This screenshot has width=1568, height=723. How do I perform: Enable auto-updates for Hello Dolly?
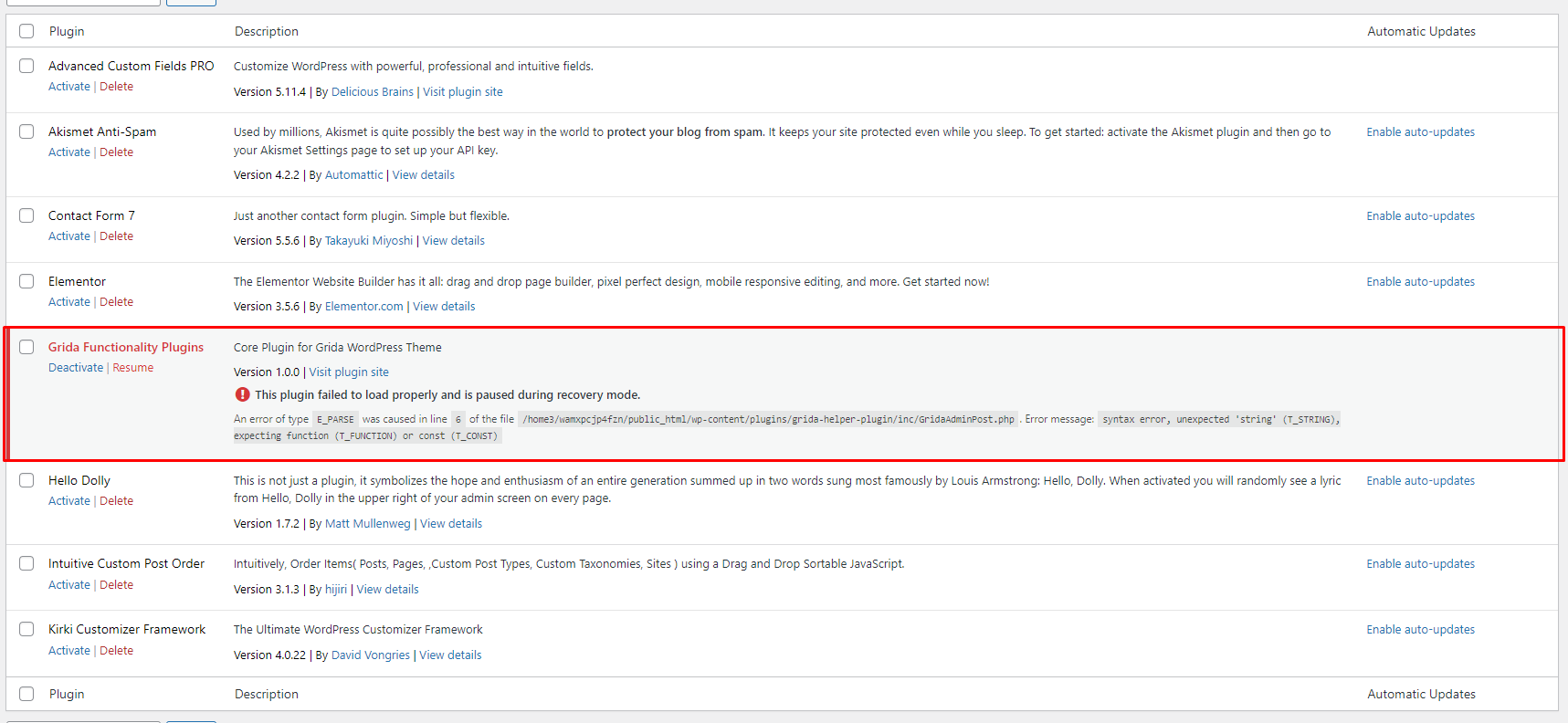coord(1420,481)
